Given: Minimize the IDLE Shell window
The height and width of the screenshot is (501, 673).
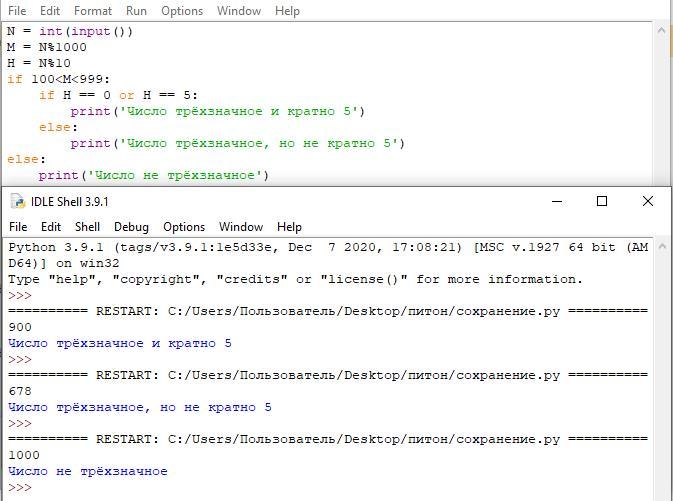Looking at the screenshot, I should point(556,201).
